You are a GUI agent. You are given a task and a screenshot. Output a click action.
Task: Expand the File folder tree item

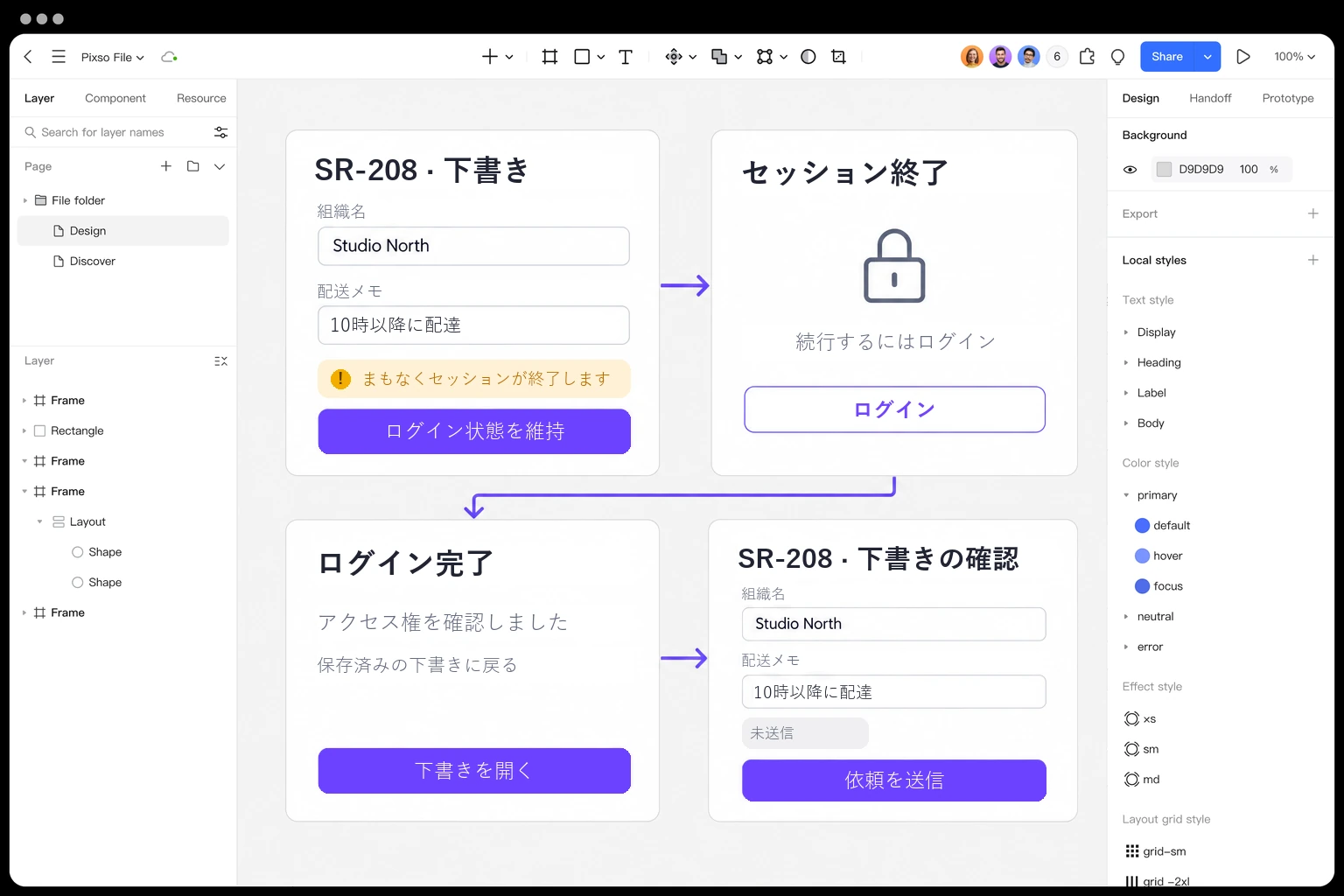(24, 200)
